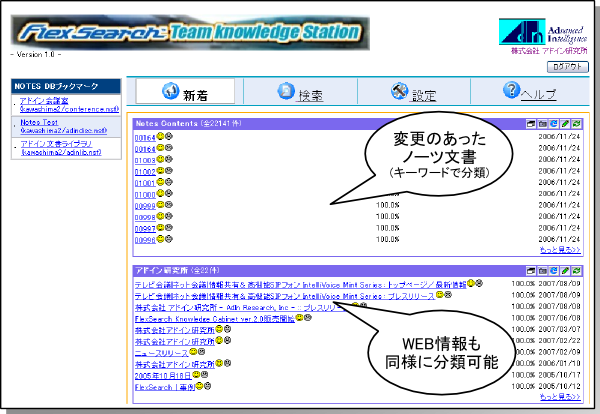This screenshot has height=414, width=600.
Task: Open the Notes Test bookmark link
Action: click(x=64, y=126)
